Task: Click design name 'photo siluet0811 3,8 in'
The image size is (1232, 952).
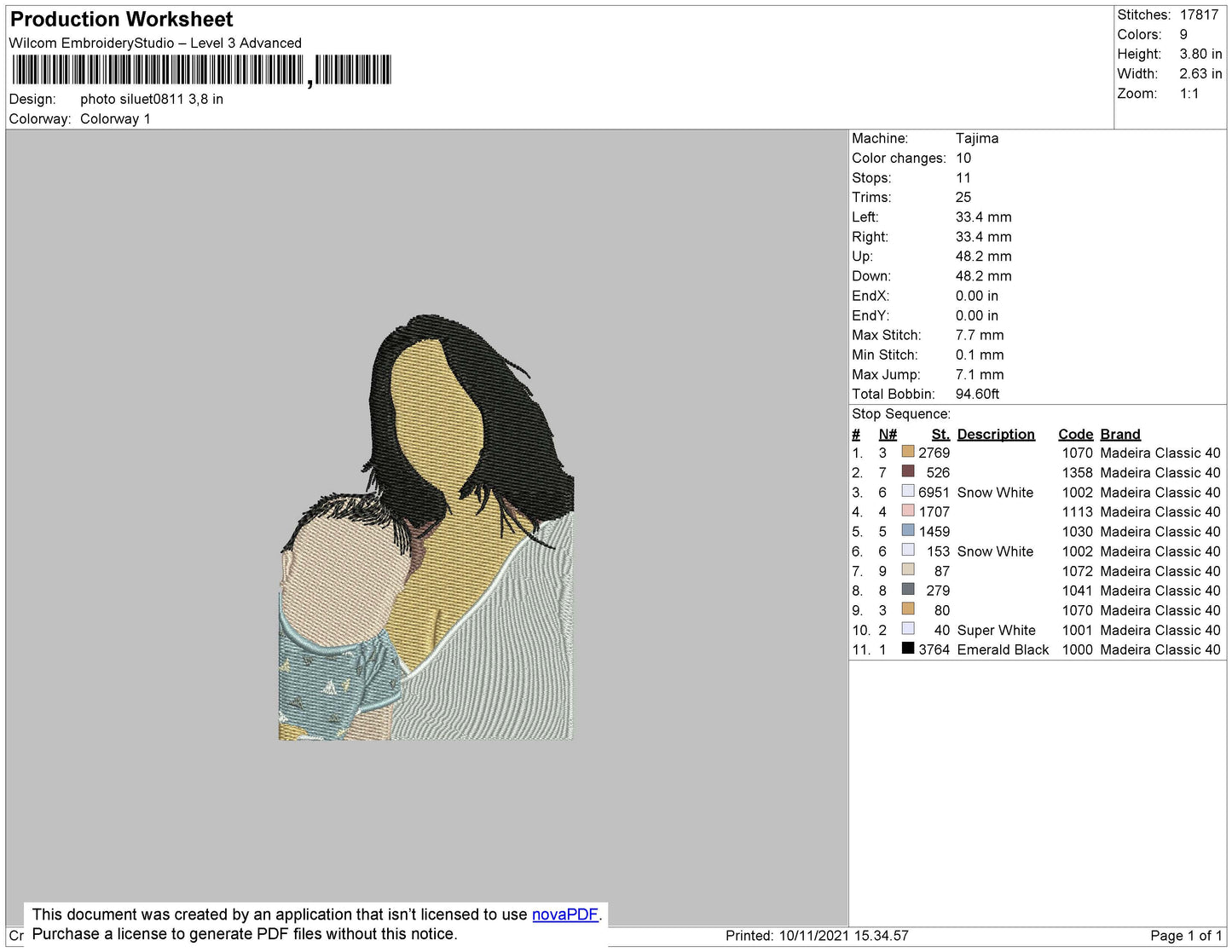Action: pos(152,99)
